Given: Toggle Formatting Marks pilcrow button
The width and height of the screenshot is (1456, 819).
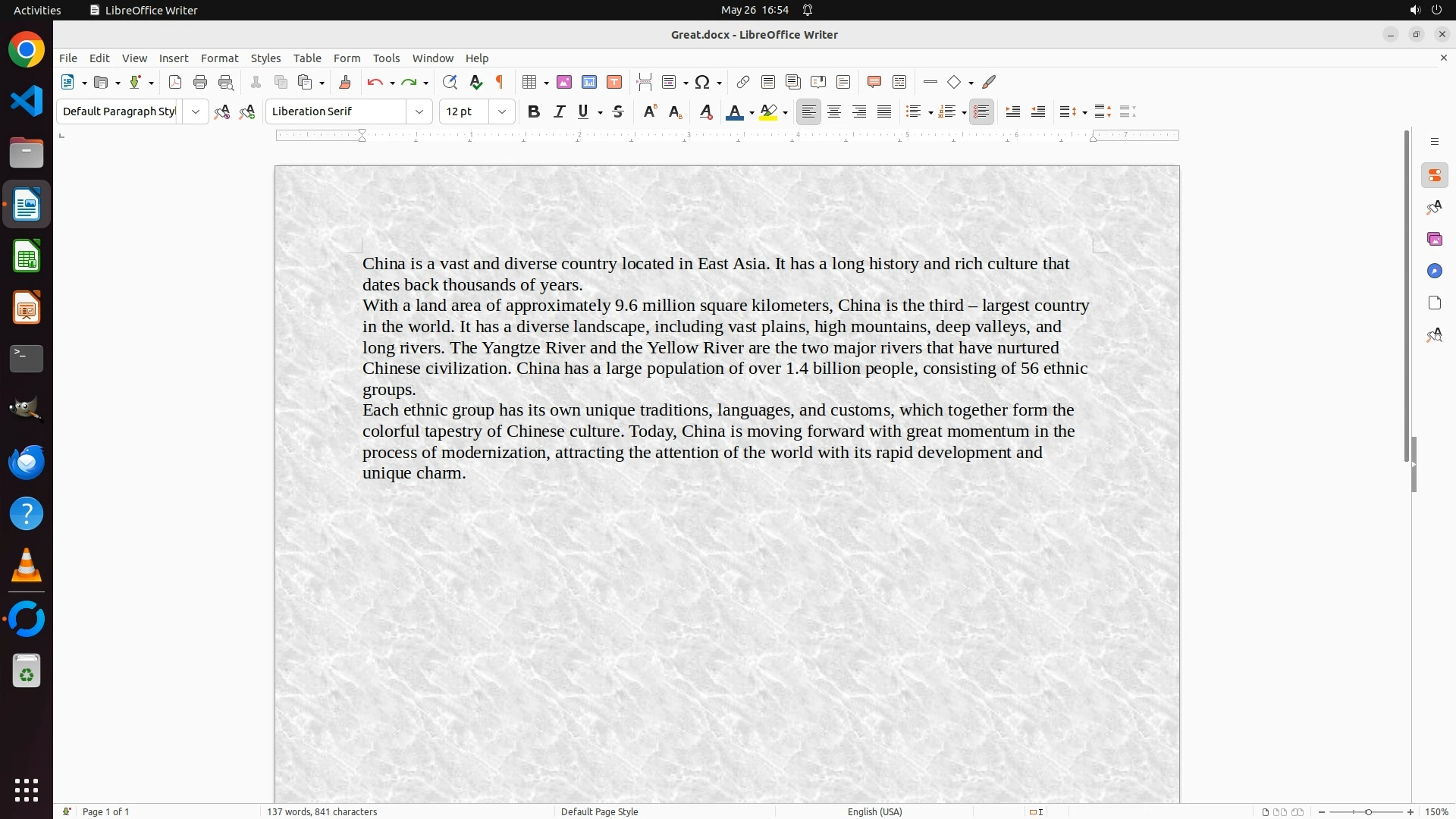Looking at the screenshot, I should point(500,83).
